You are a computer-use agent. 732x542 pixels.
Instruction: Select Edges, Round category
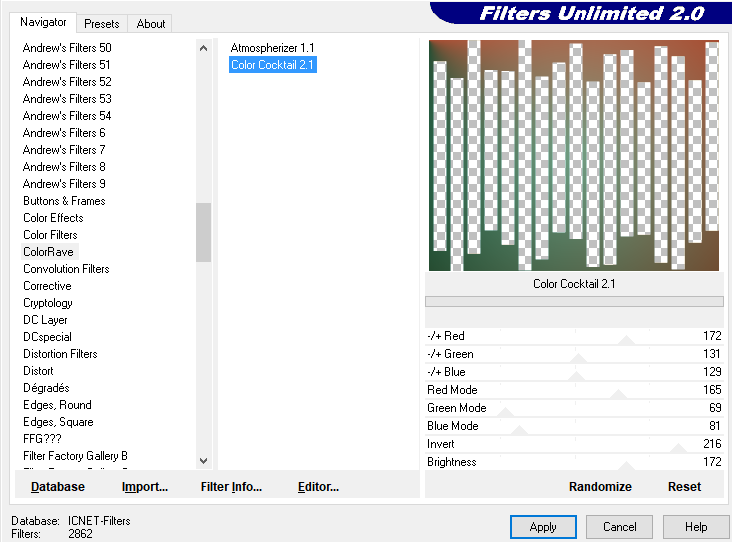[57, 405]
